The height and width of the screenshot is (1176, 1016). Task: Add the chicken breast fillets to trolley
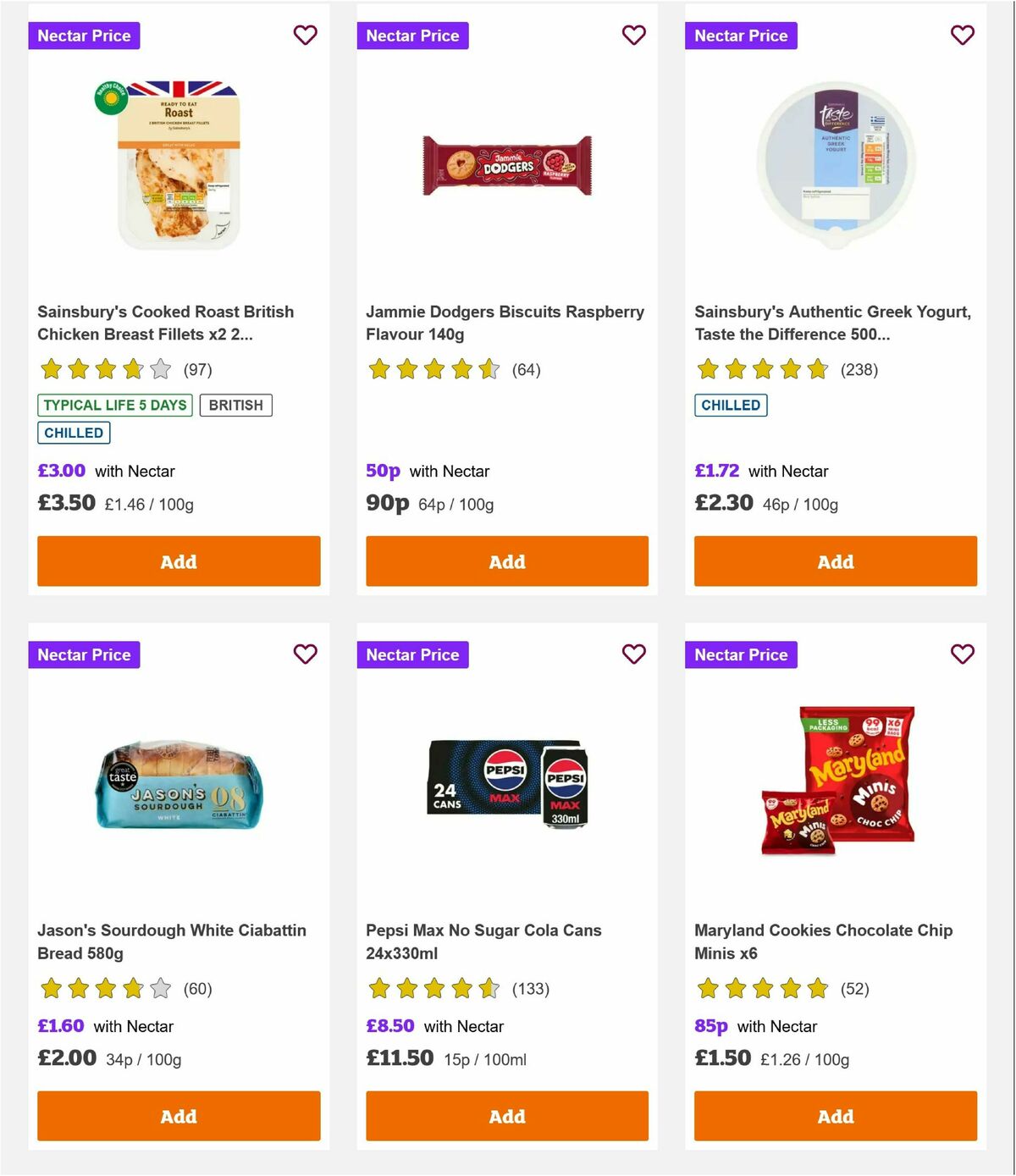(179, 561)
